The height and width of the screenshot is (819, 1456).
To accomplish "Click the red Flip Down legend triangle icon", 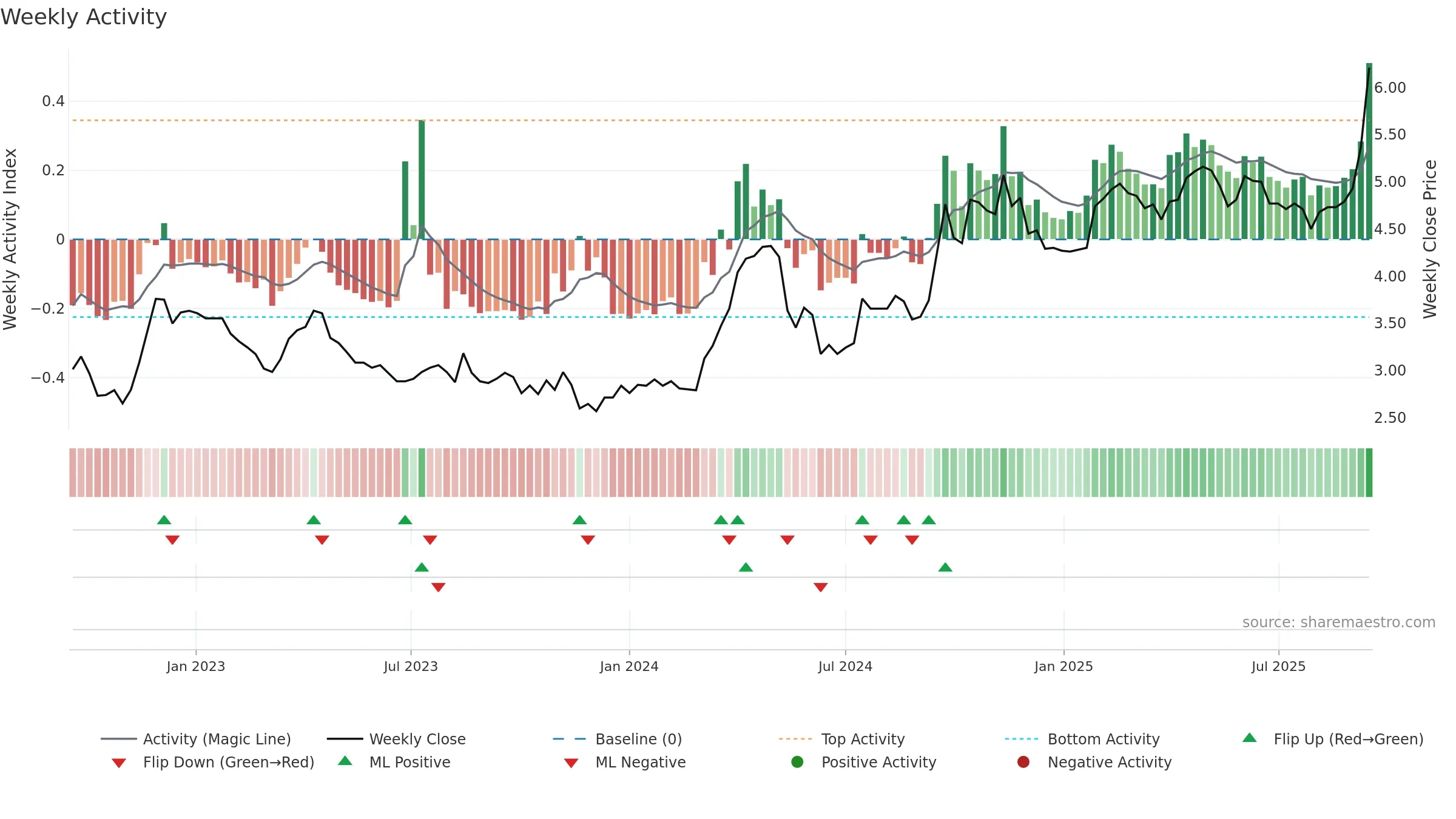I will [119, 763].
